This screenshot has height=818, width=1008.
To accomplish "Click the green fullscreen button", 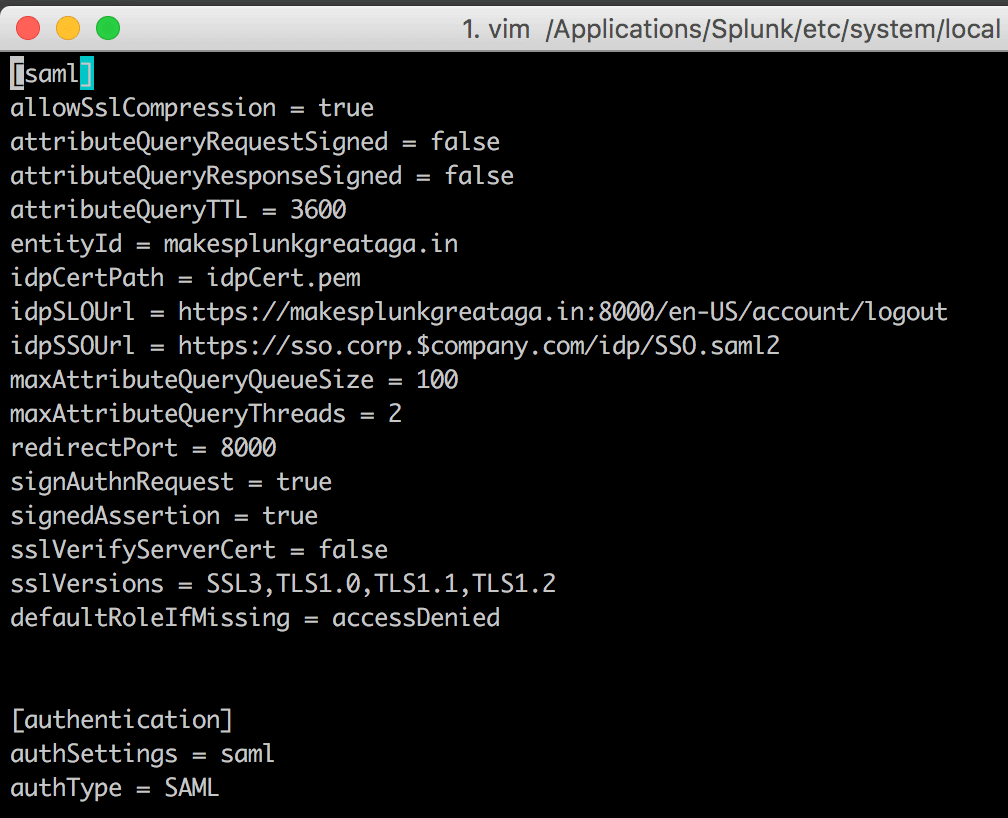I will (105, 28).
